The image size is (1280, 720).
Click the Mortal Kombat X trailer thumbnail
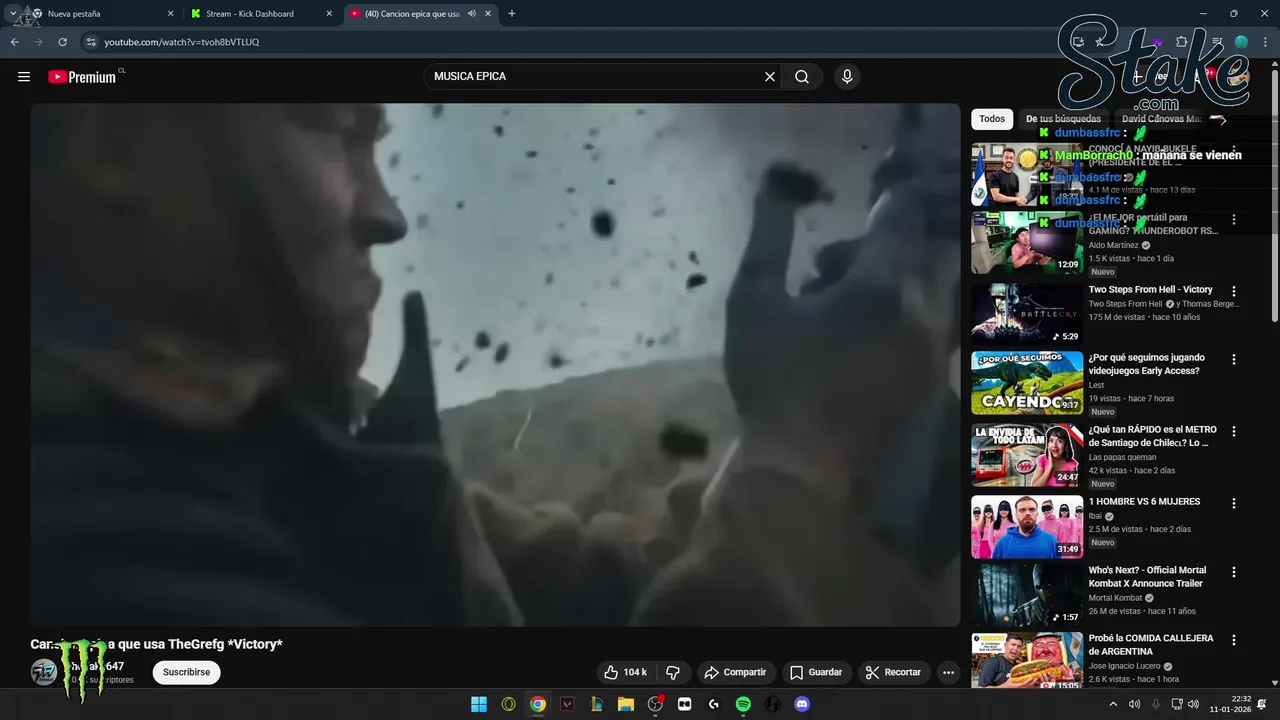[x=1027, y=595]
